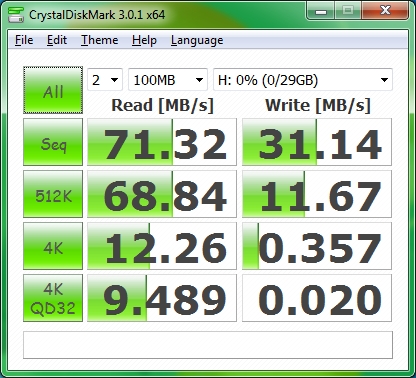Open the Theme menu
This screenshot has width=416, height=378.
click(x=100, y=40)
